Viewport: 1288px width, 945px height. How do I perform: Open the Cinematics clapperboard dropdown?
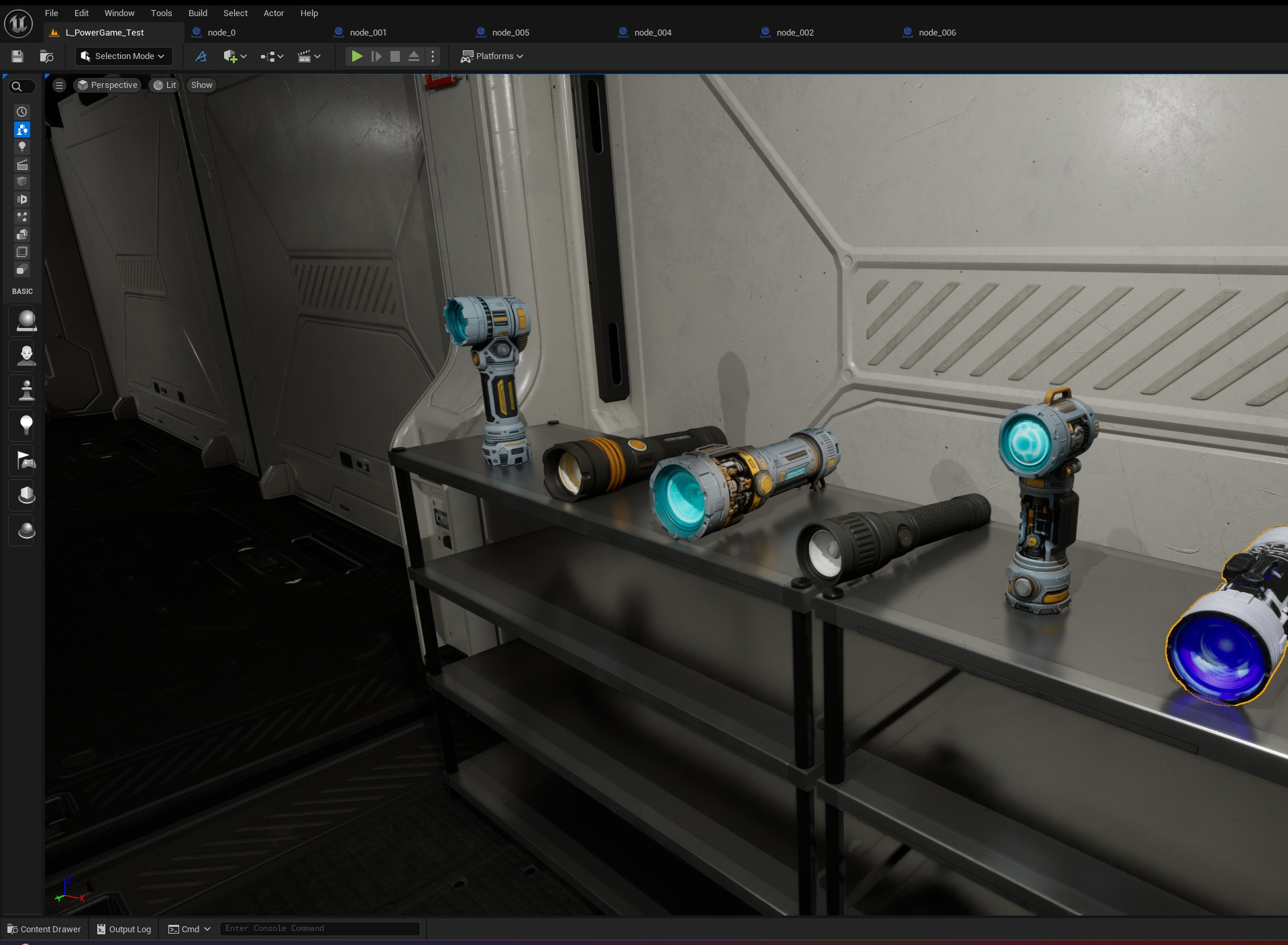309,56
